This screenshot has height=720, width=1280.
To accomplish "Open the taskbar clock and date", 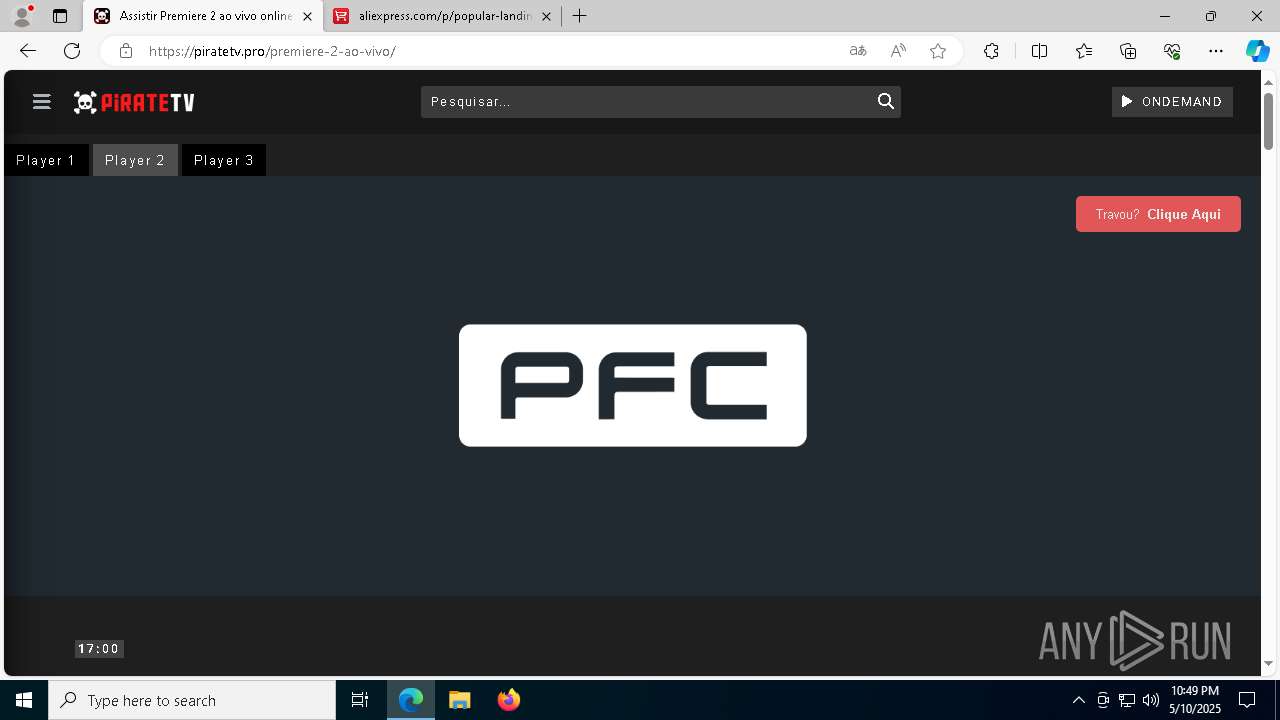I will click(x=1195, y=700).
